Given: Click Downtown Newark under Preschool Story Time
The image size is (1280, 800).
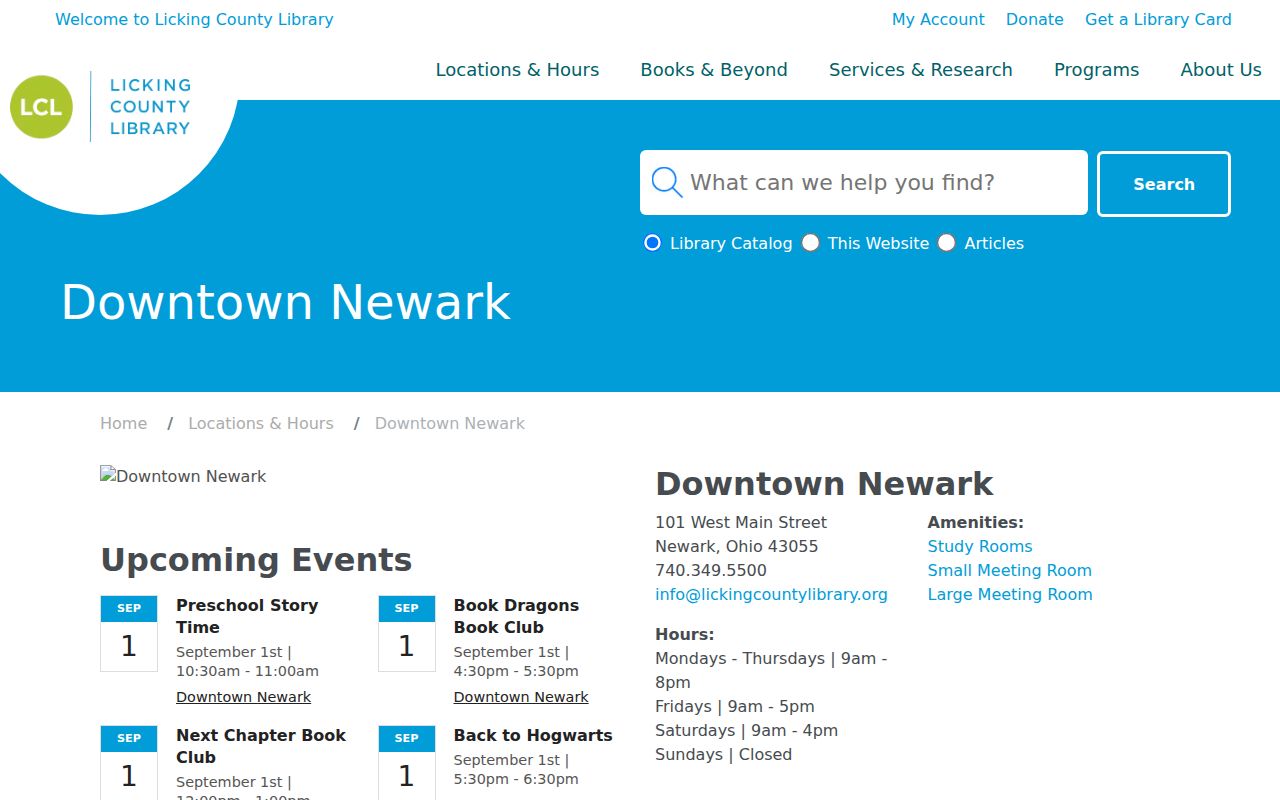Looking at the screenshot, I should click(x=243, y=697).
